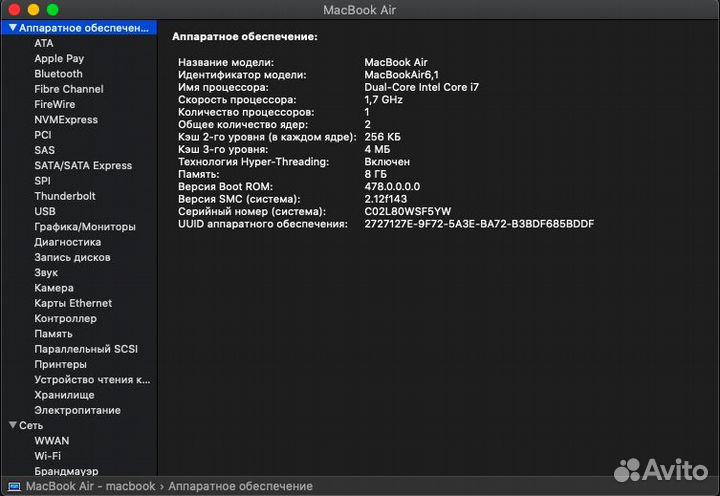The width and height of the screenshot is (720, 496).
Task: Select Память in sidebar
Action: [53, 334]
